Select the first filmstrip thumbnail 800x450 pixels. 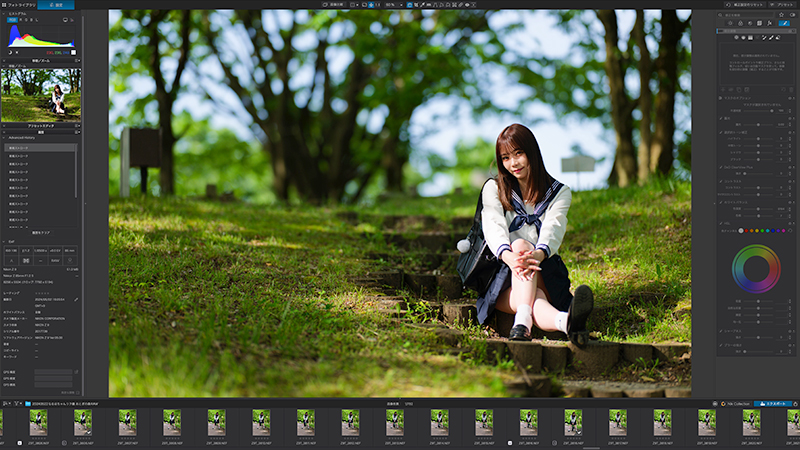click(38, 423)
